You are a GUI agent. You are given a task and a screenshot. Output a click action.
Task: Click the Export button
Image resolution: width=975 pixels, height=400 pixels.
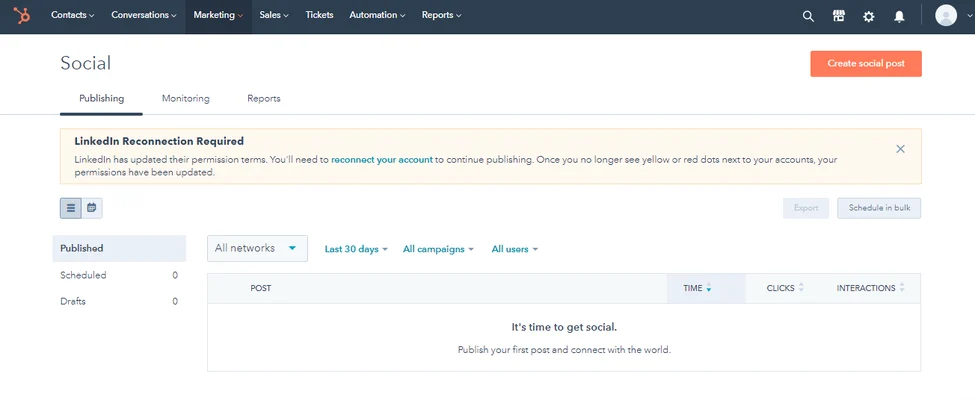[x=806, y=208]
